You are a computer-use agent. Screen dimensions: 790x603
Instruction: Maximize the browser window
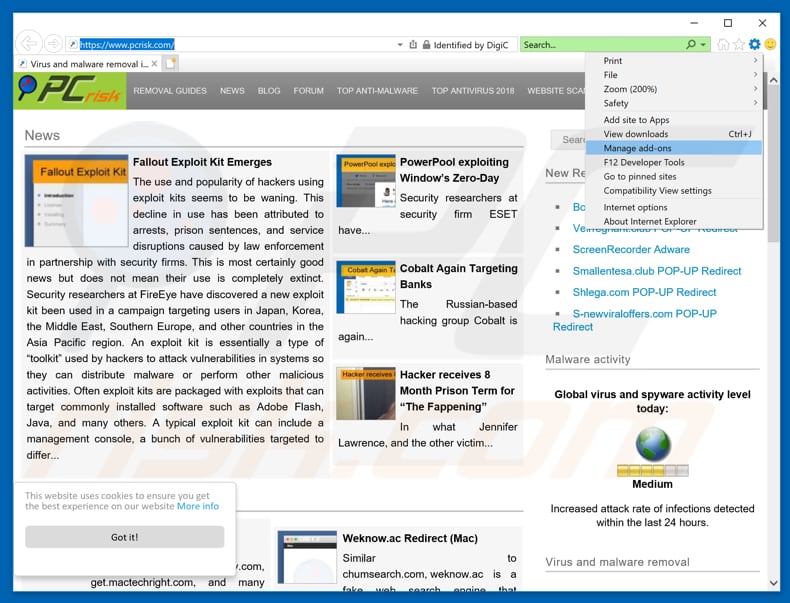click(x=728, y=23)
